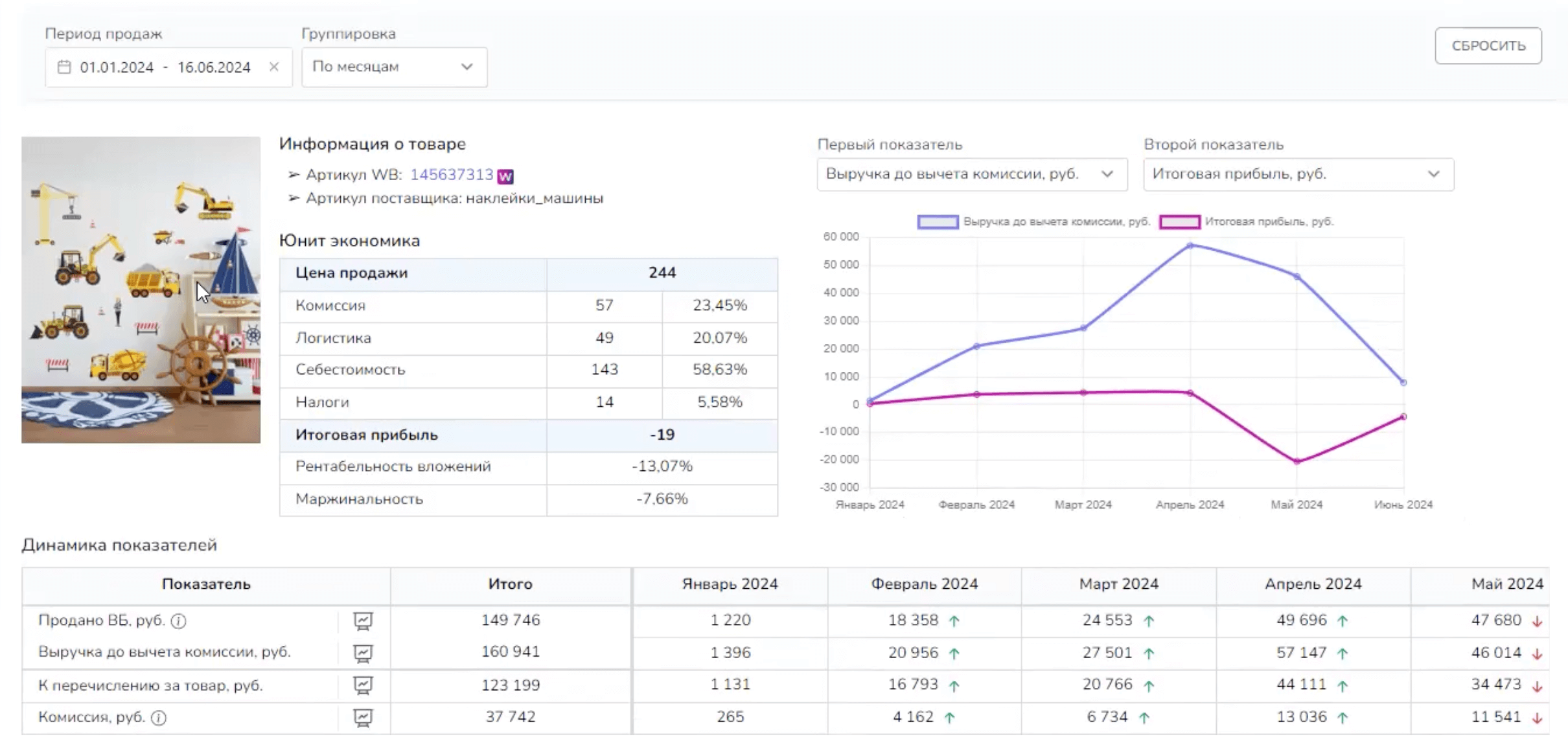Expand the Группировка dropdown

(x=394, y=67)
